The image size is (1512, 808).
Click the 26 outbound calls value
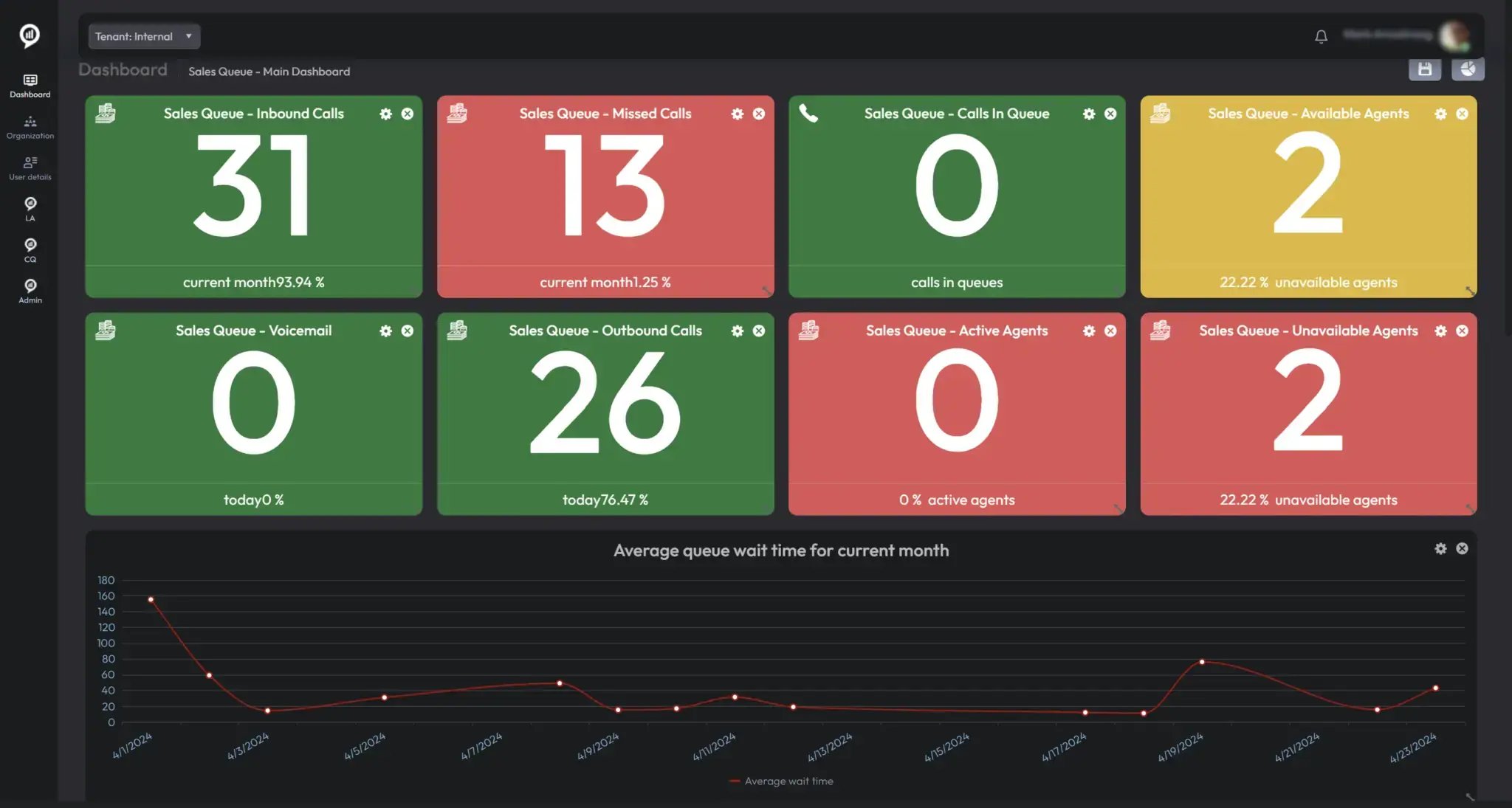click(x=605, y=403)
